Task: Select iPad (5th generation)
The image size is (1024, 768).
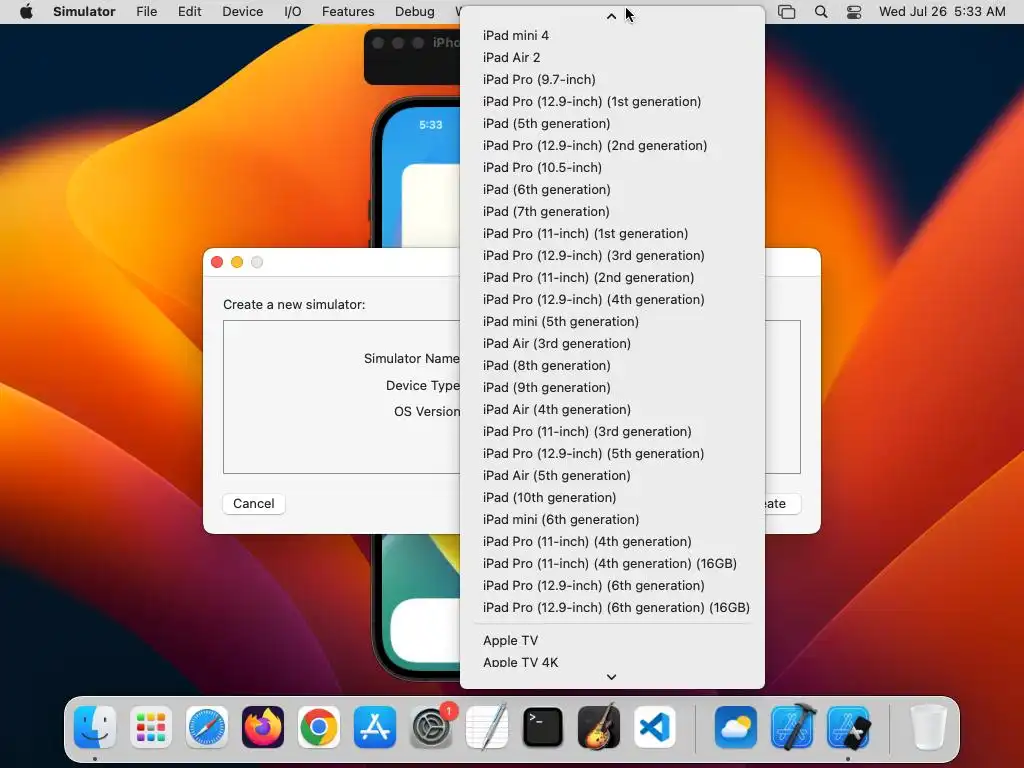Action: click(x=613, y=123)
